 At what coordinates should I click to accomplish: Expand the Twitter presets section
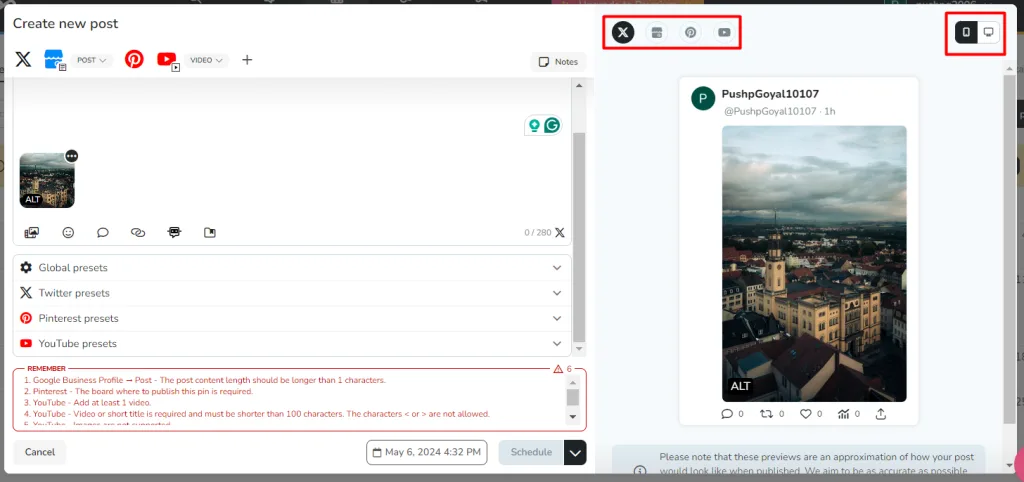tap(292, 293)
